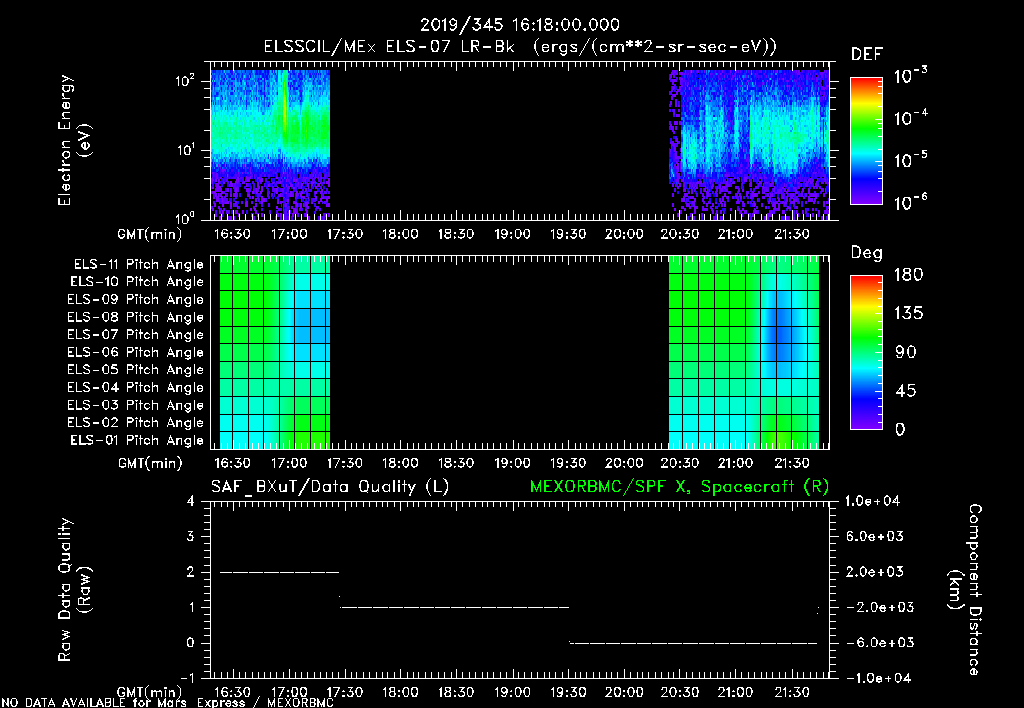The height and width of the screenshot is (708, 1024).
Task: Click the data quality line segment at level 1
Action: [455, 607]
